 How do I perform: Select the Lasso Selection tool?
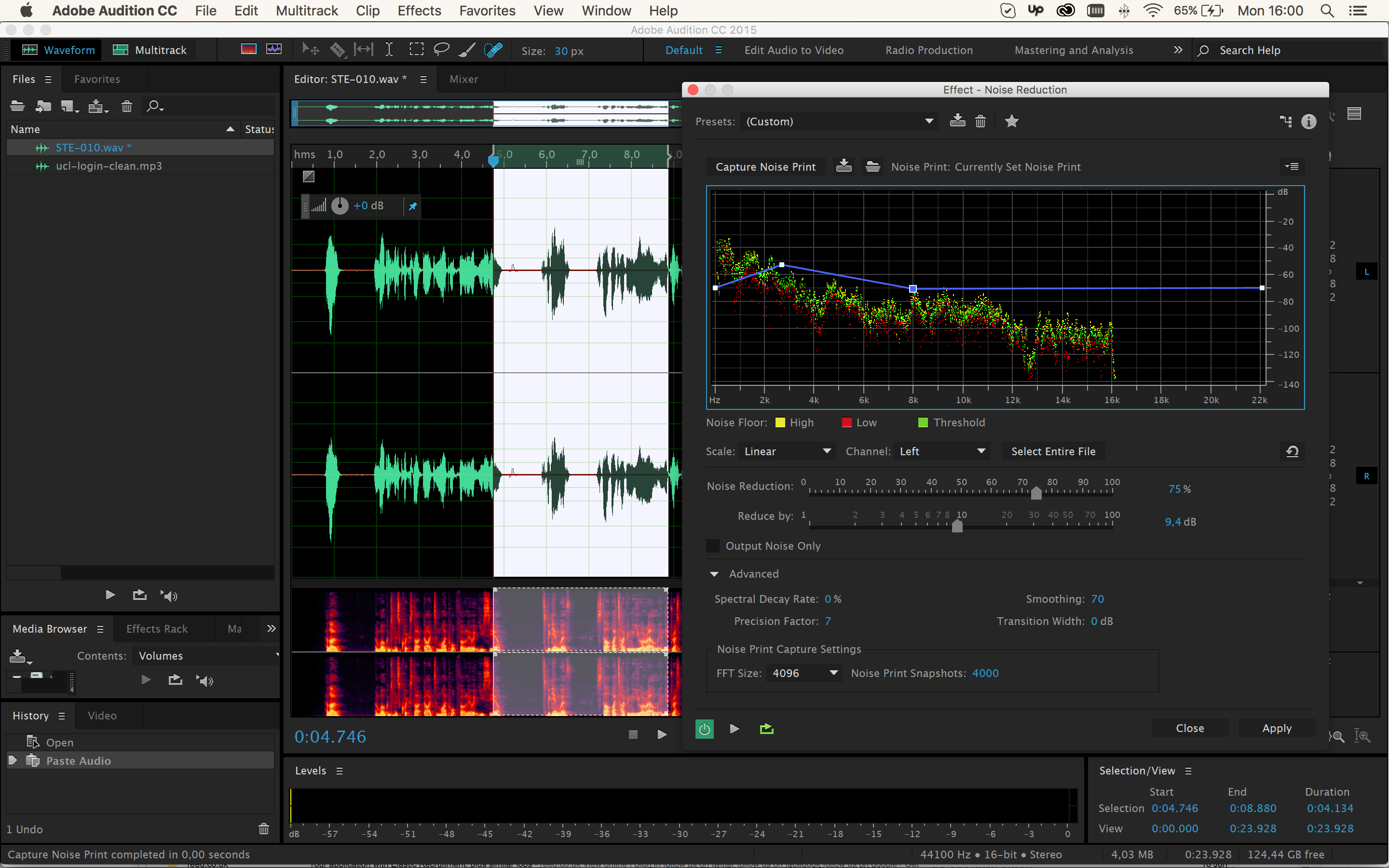pos(441,50)
